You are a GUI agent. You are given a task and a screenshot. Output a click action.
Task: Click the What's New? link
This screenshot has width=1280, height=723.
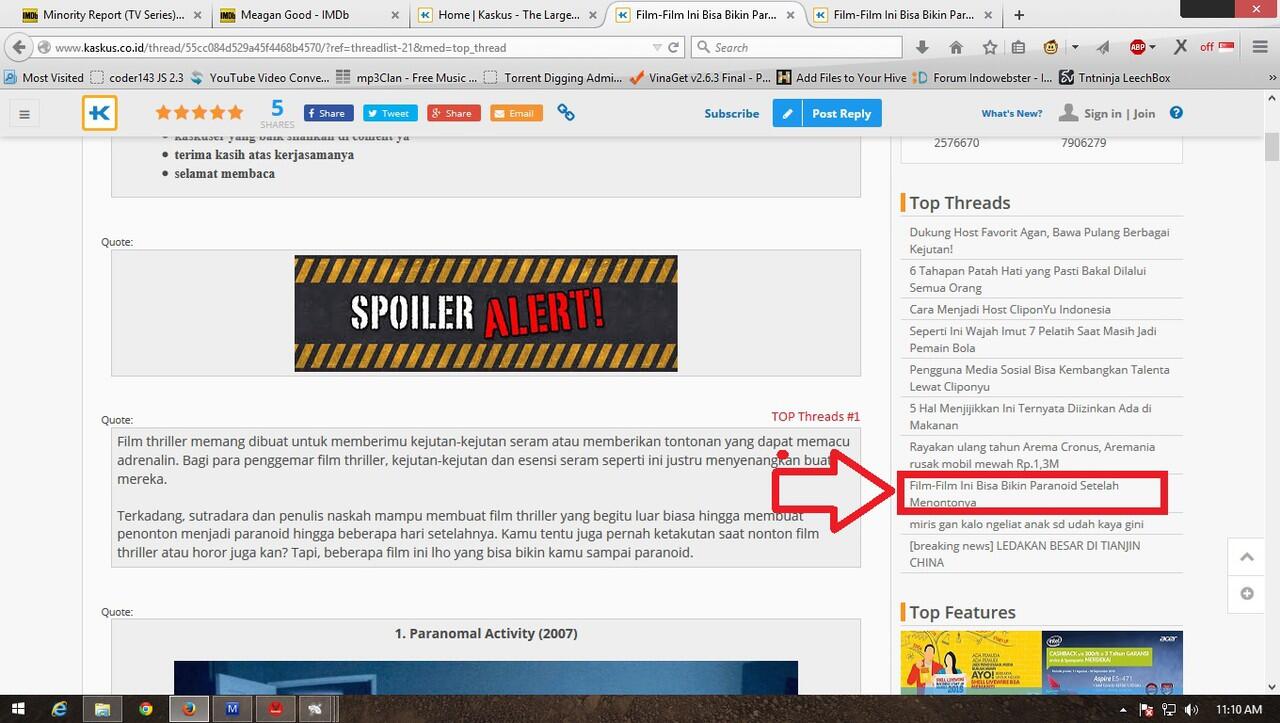pos(1011,113)
